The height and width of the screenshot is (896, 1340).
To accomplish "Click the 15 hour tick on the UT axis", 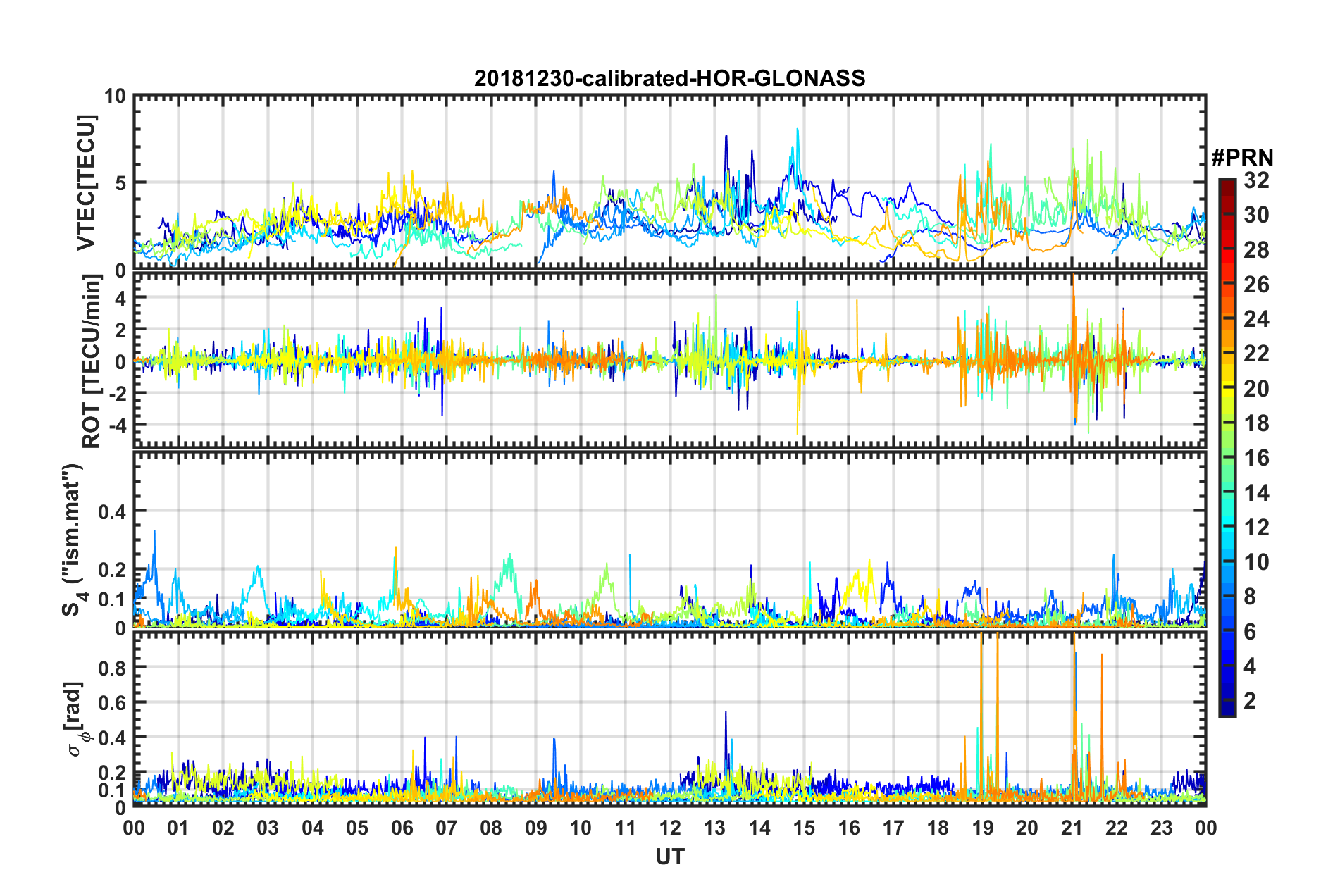I will coord(804,827).
